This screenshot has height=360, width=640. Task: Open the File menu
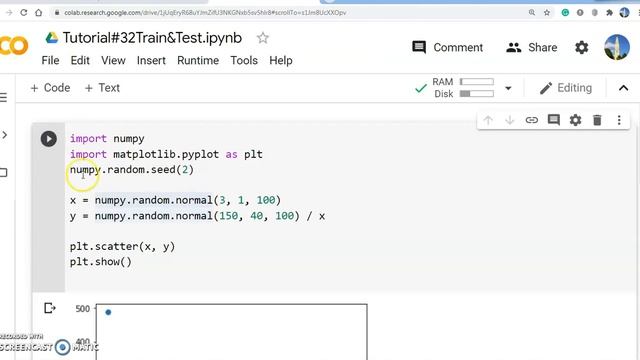[50, 60]
